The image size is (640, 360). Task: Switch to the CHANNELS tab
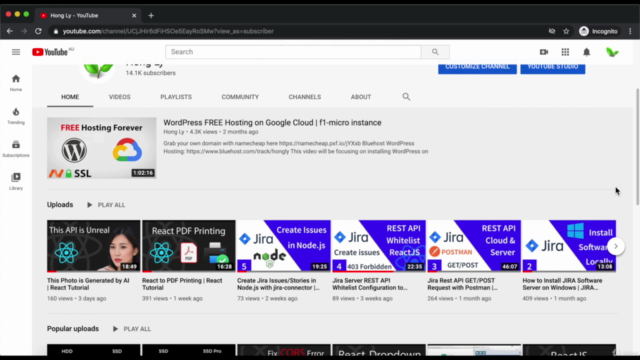pos(304,97)
